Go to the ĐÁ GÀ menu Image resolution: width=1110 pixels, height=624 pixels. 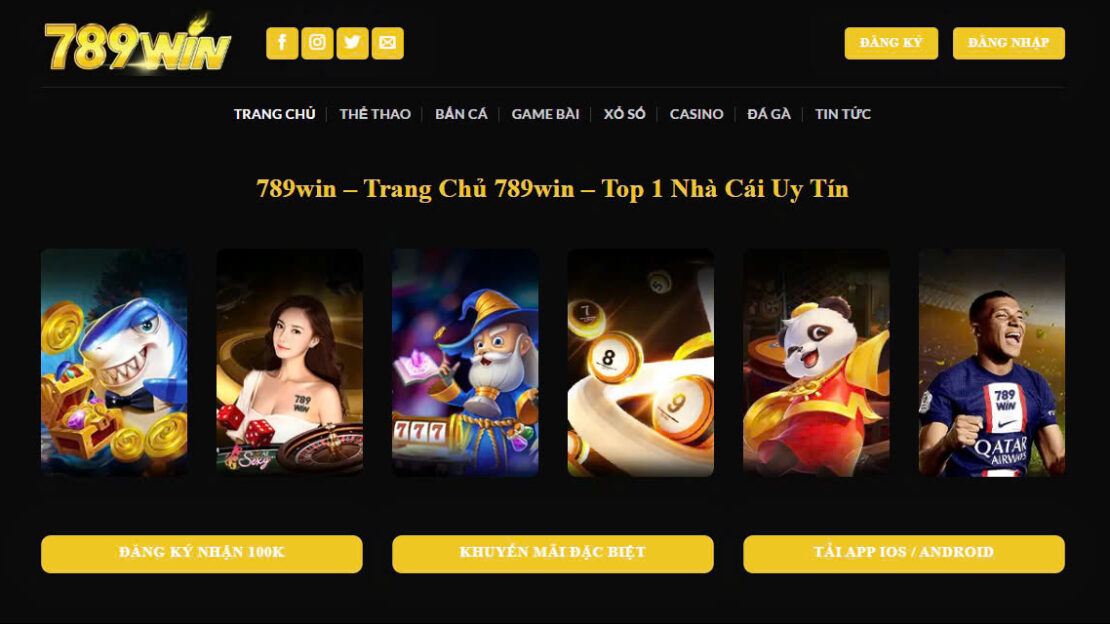[769, 114]
